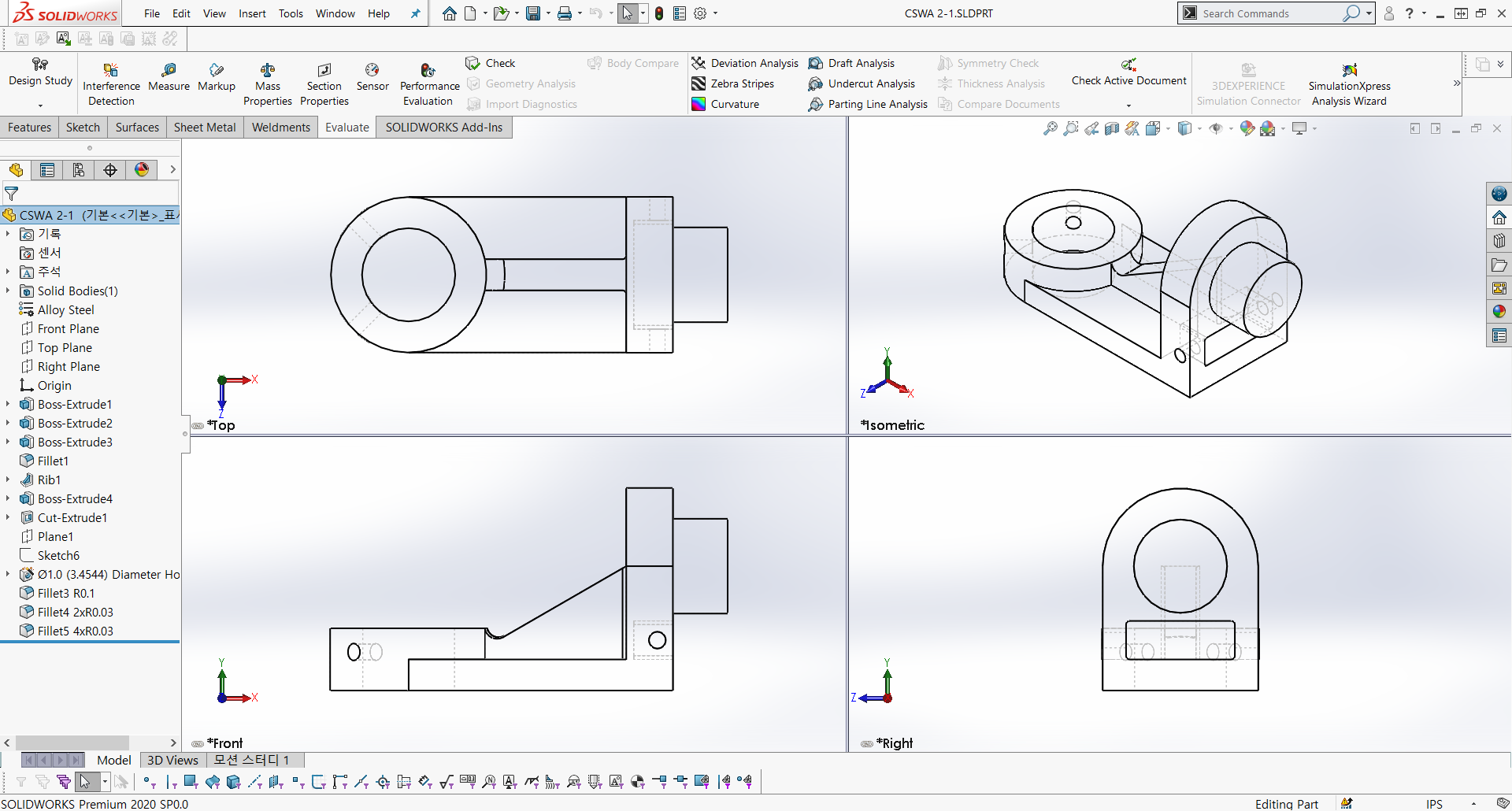The image size is (1512, 811).
Task: Click Section View icon in viewport toolbar
Action: 1112,128
